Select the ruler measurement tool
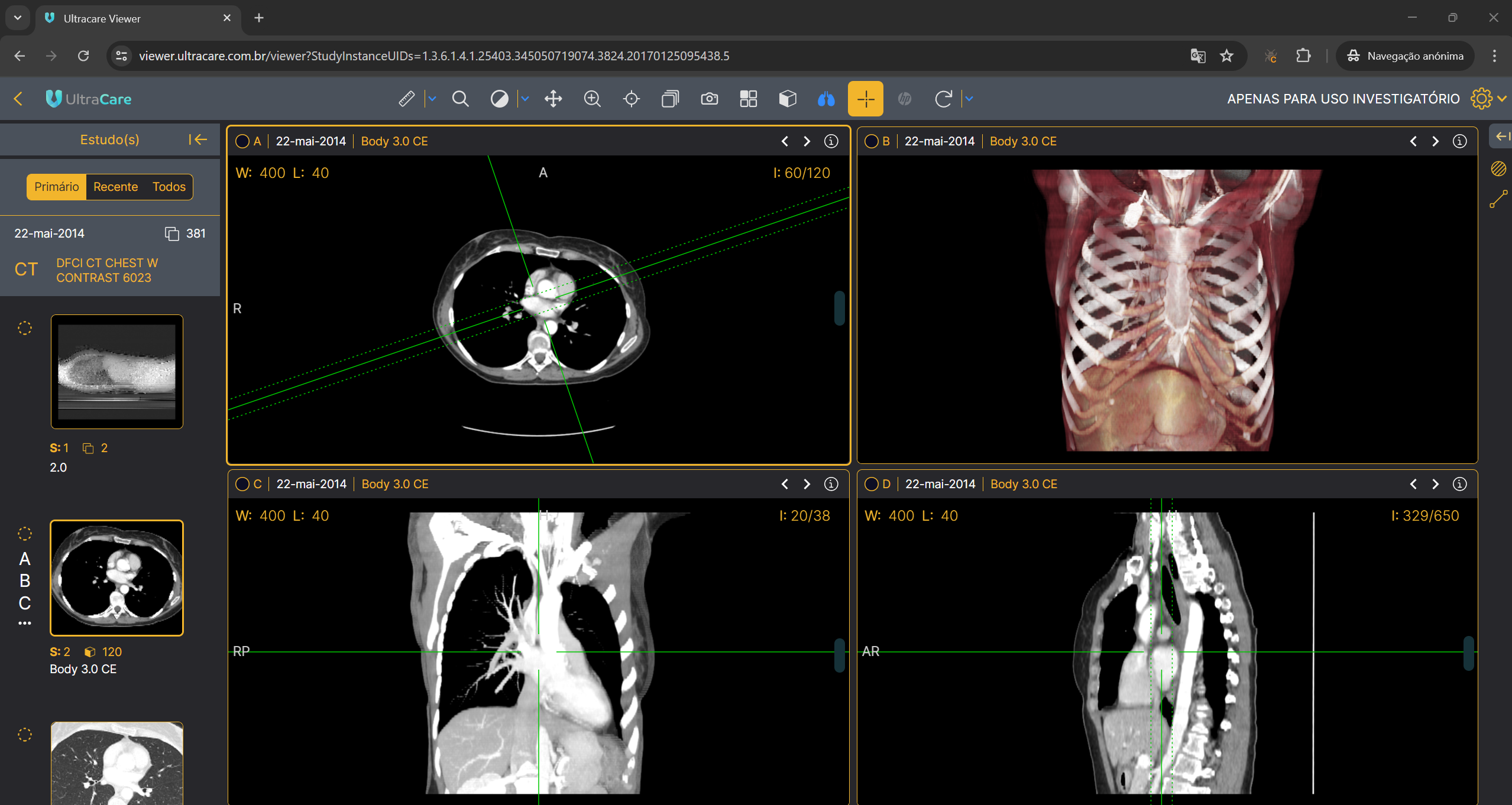1512x805 pixels. tap(407, 99)
